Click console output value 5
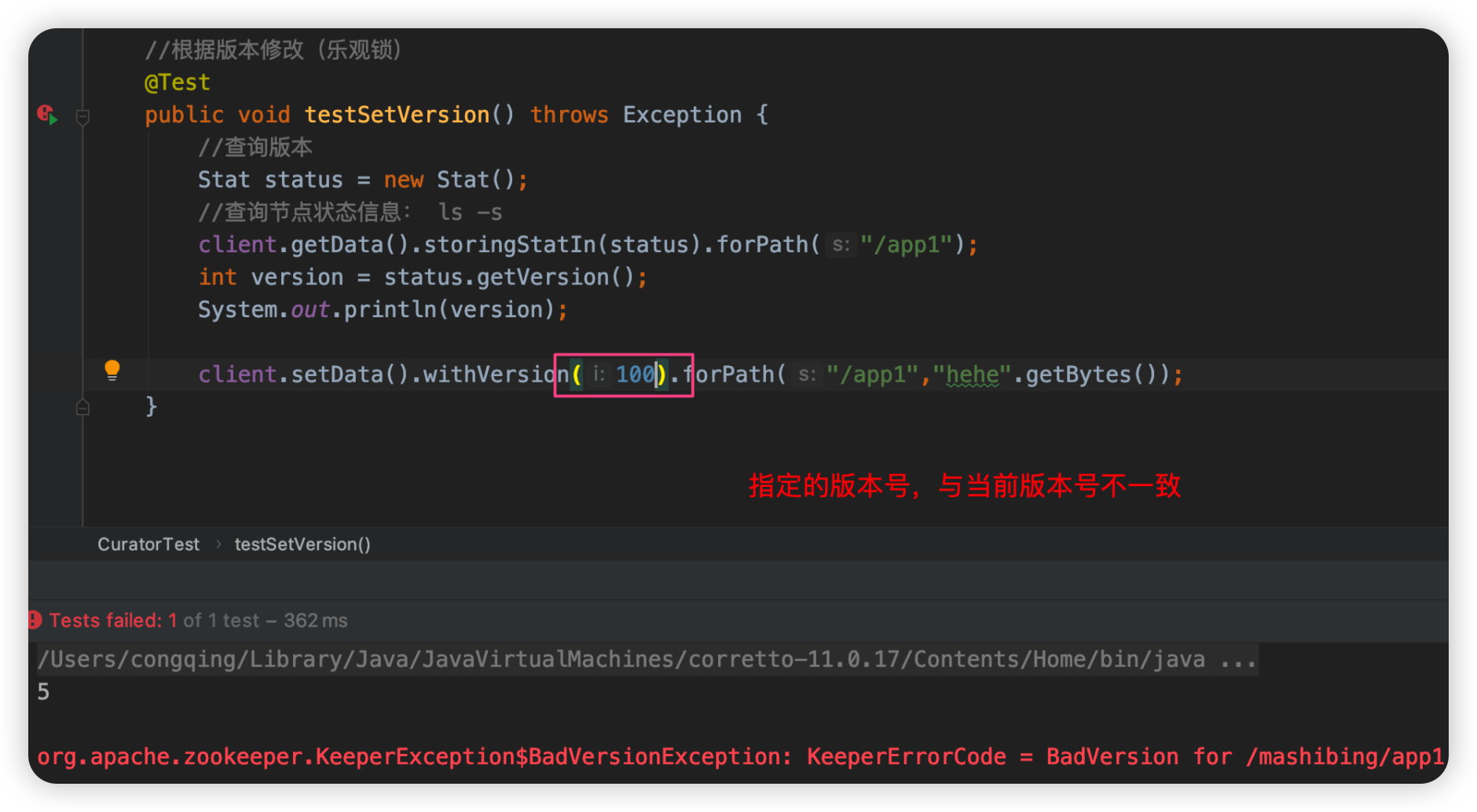 pos(43,692)
